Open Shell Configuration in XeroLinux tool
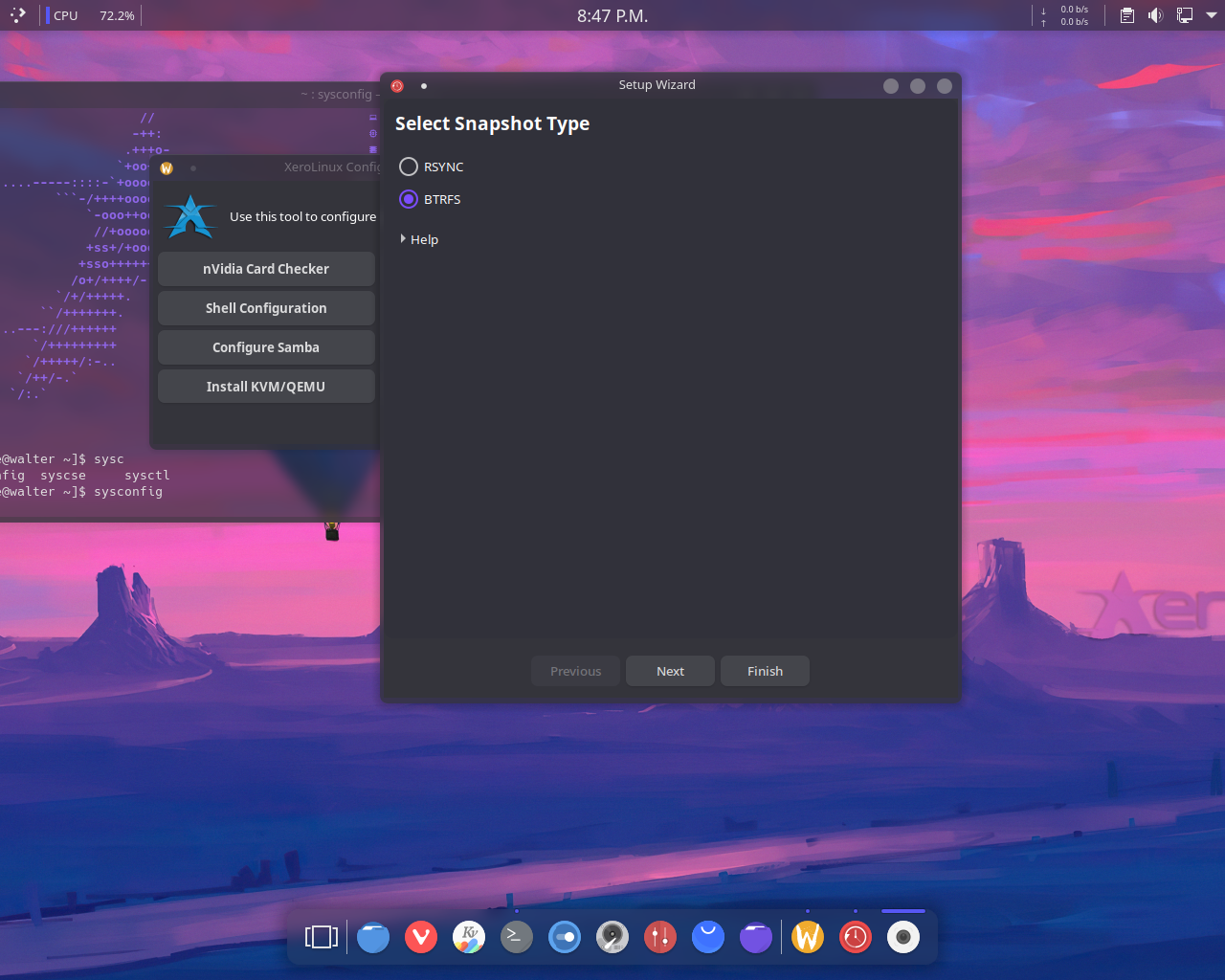 pos(266,308)
